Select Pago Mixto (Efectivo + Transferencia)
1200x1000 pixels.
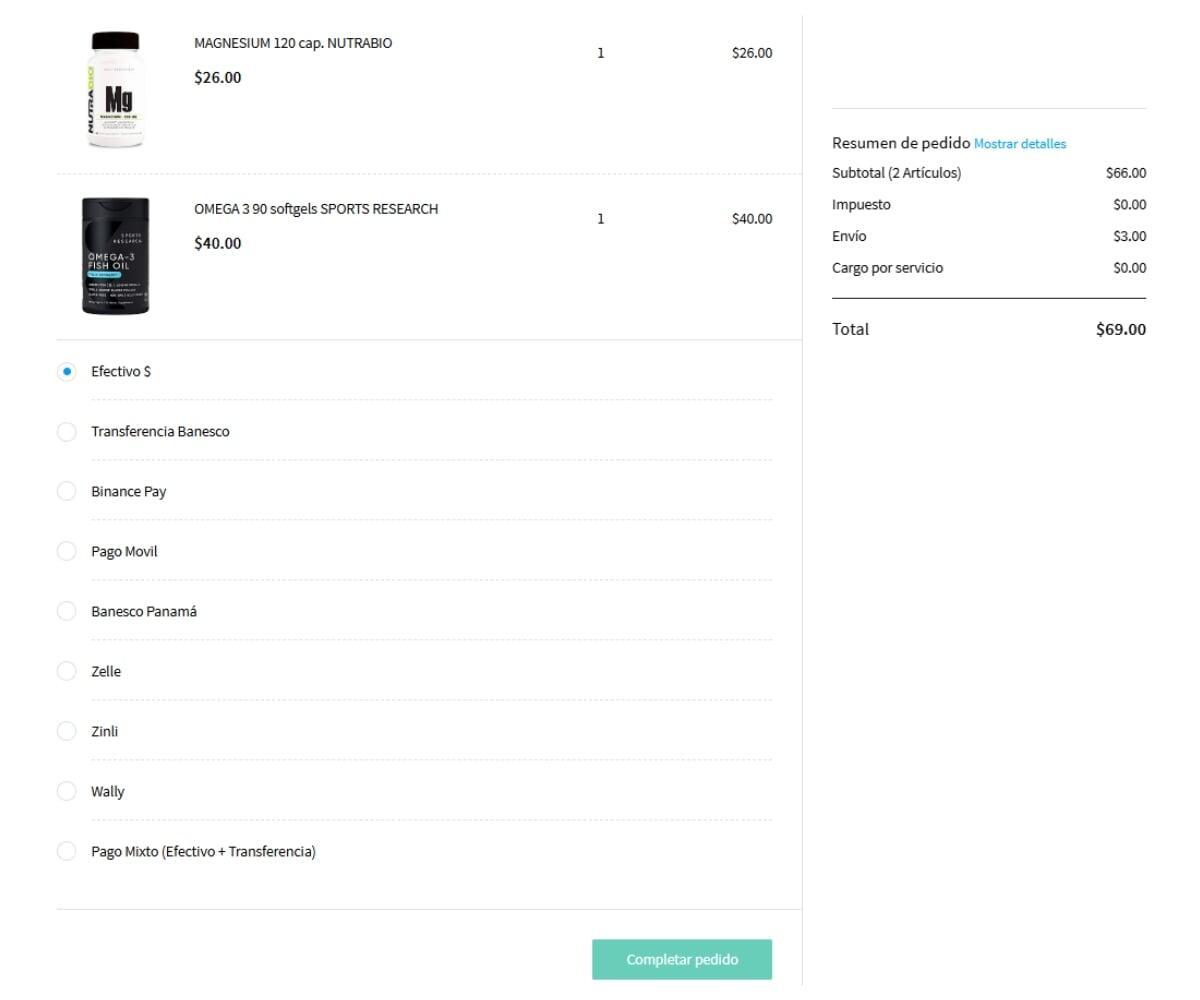[x=67, y=852]
